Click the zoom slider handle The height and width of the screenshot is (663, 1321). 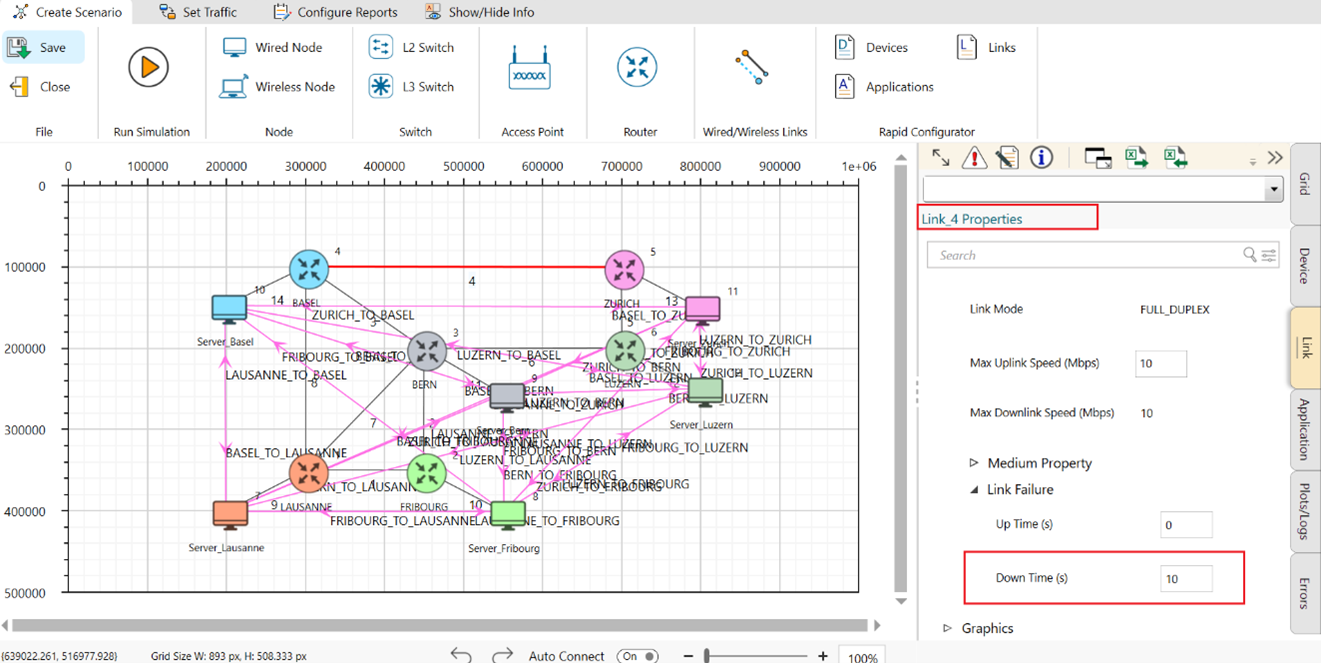tap(707, 656)
